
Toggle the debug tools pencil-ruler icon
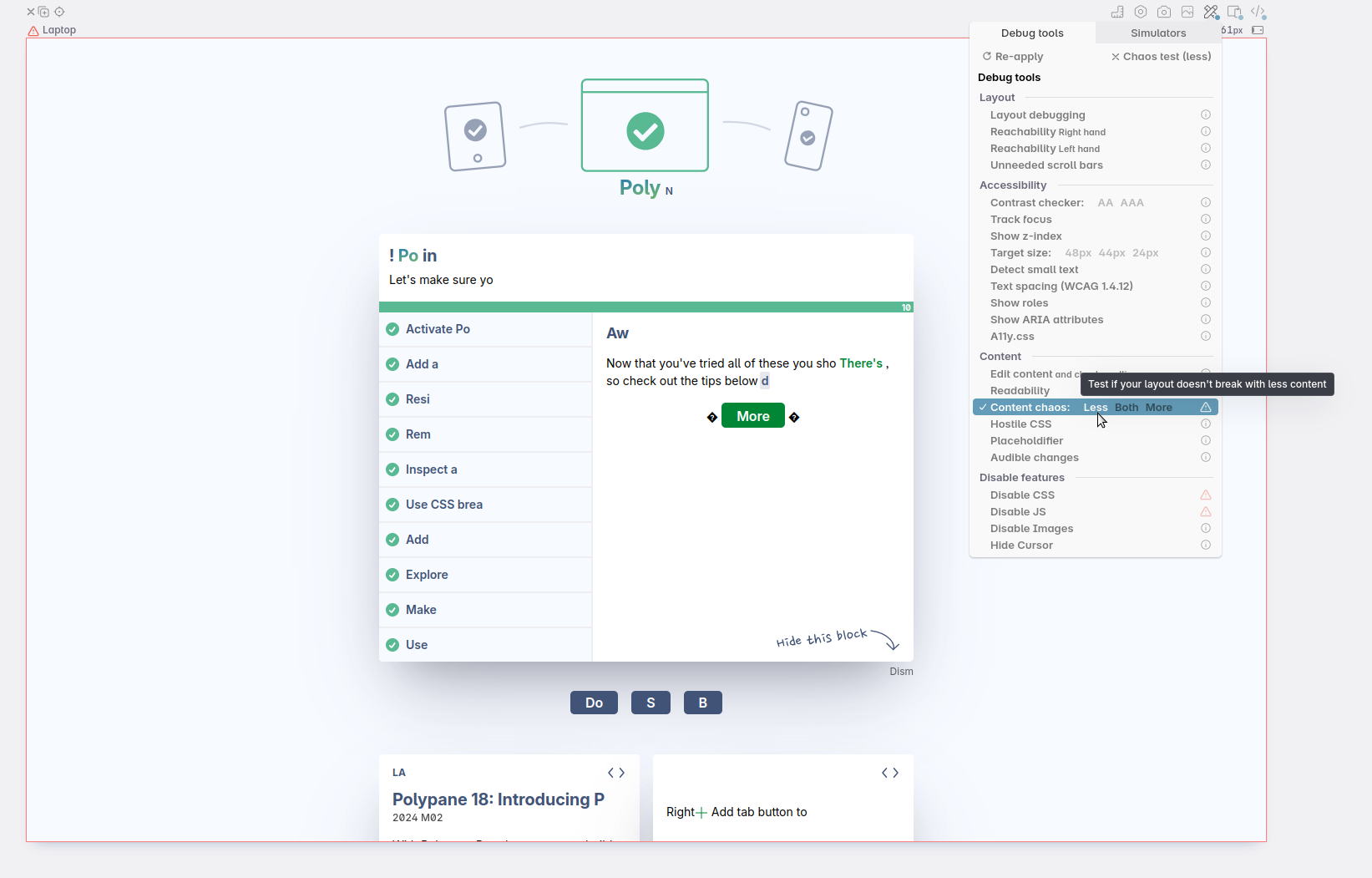(1211, 12)
